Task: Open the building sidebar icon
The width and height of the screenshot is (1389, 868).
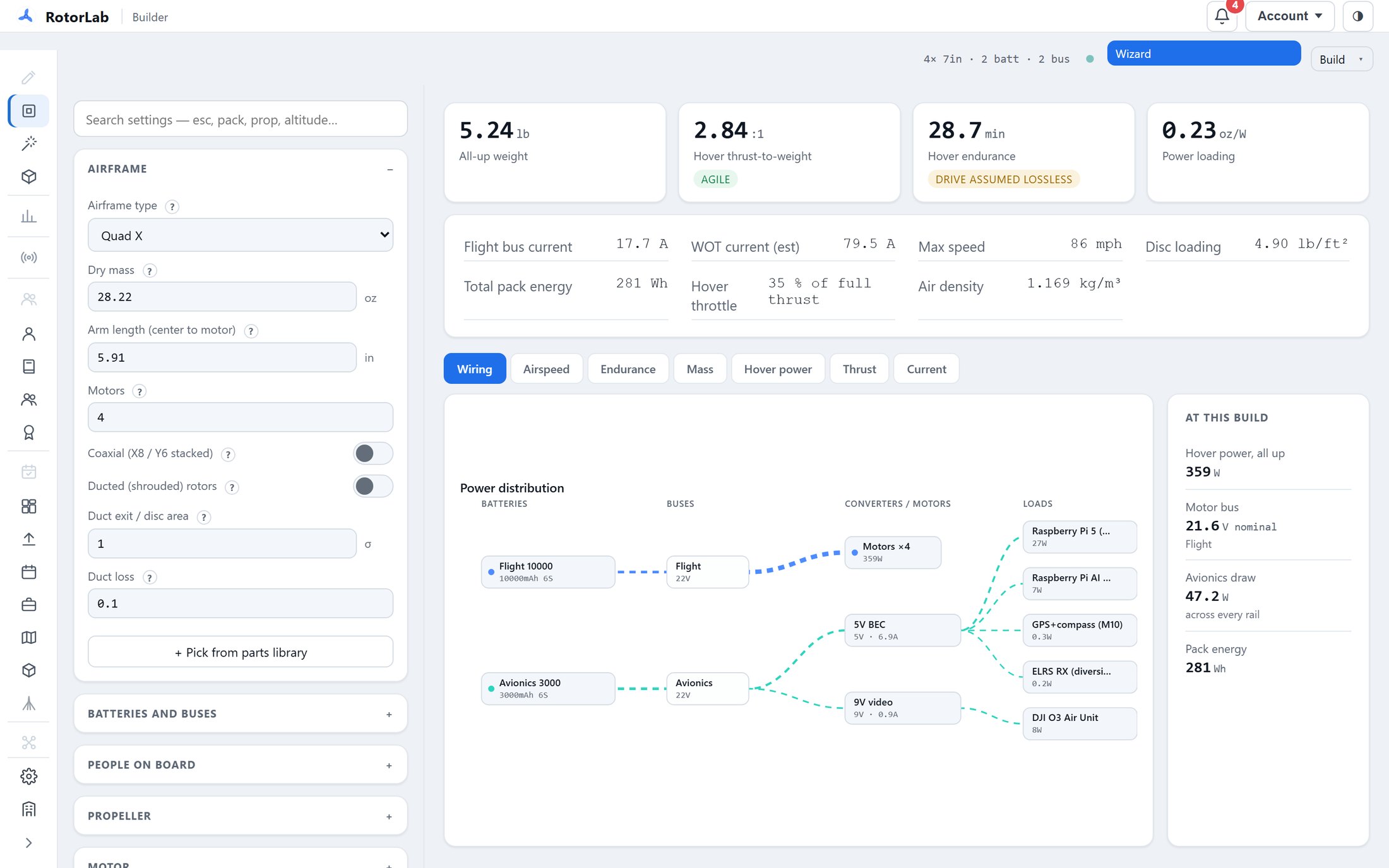Action: pos(28,809)
